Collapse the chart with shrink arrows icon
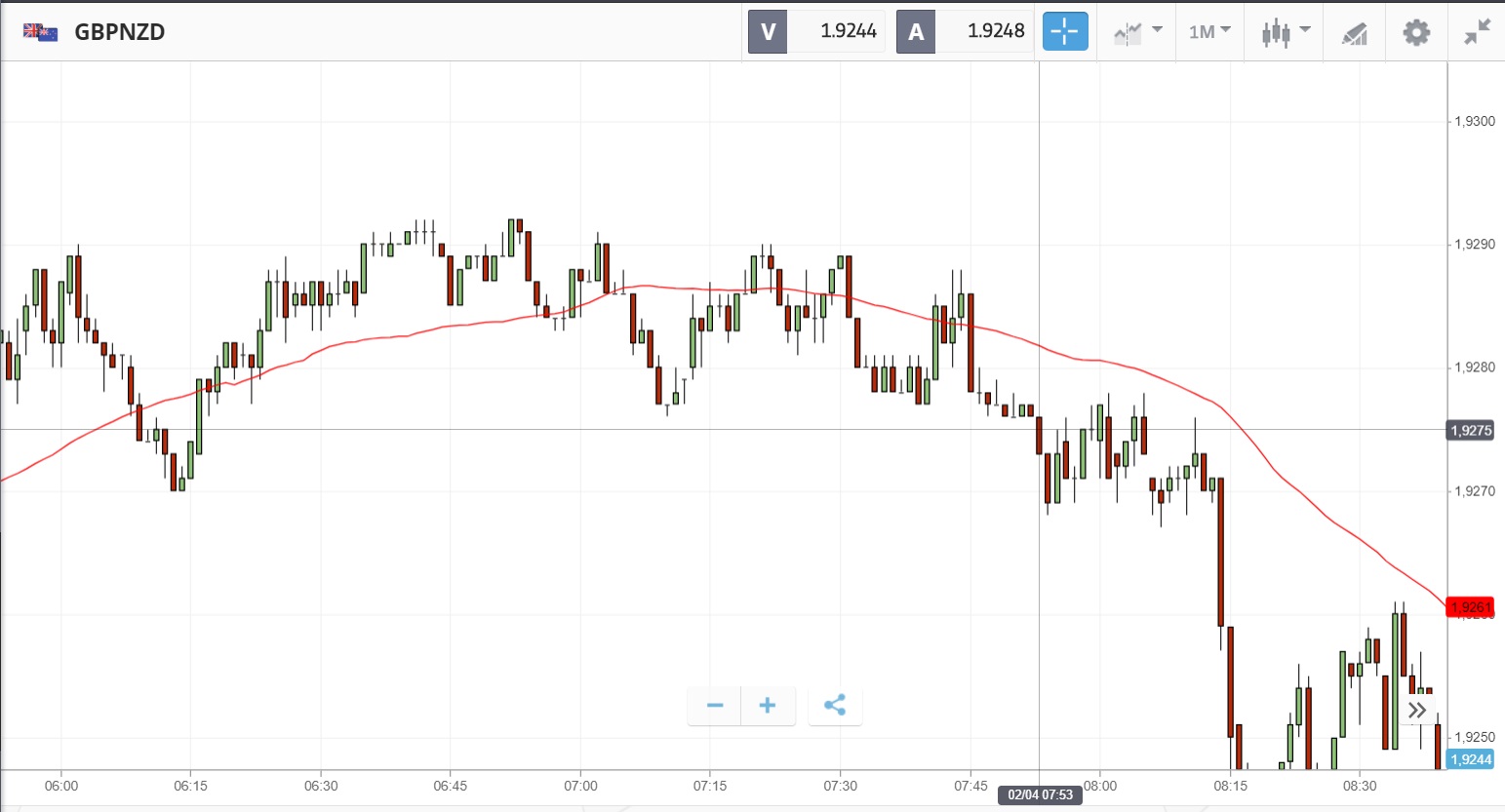The image size is (1505, 812). [1477, 32]
